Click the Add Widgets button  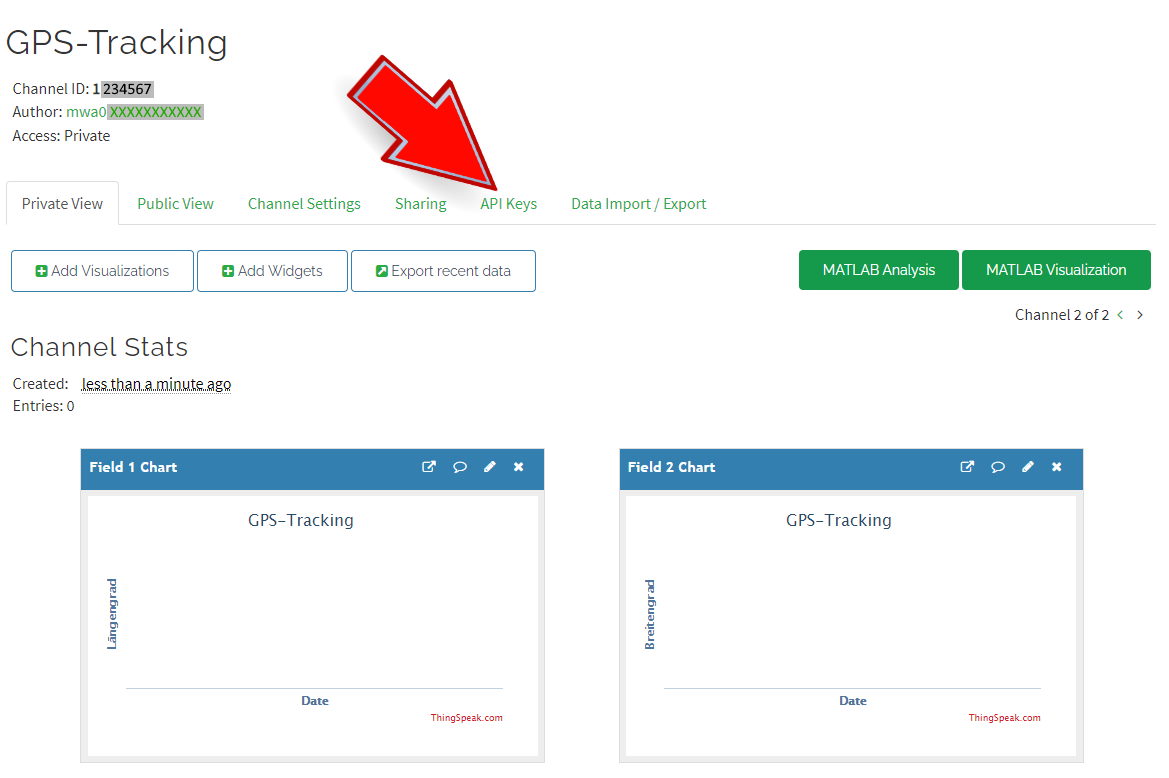point(272,271)
